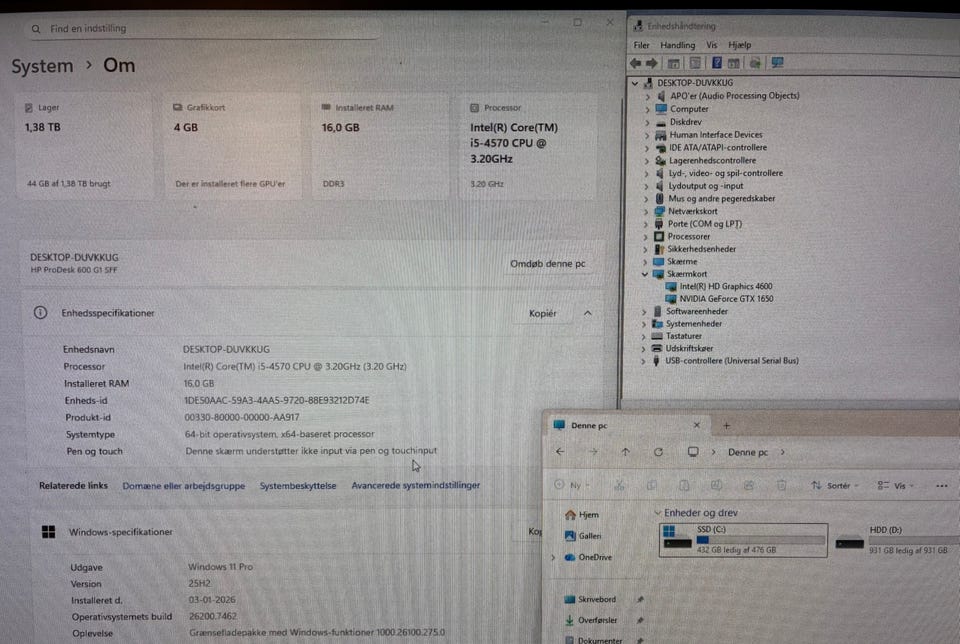Image resolution: width=960 pixels, height=644 pixels.
Task: Open the Hjælp menu in Device Manager
Action: (740, 45)
